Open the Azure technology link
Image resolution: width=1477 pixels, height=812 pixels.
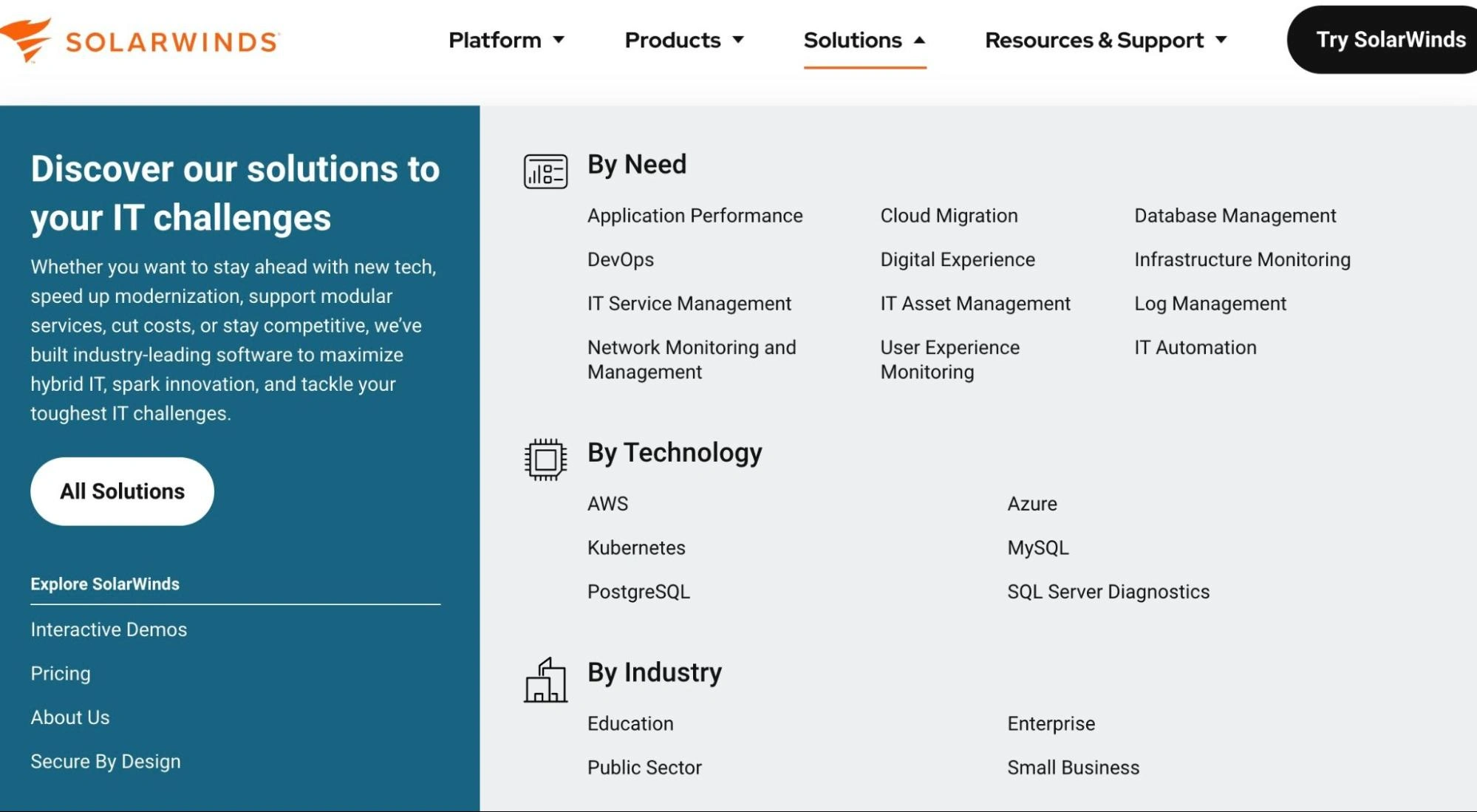[x=1032, y=504]
